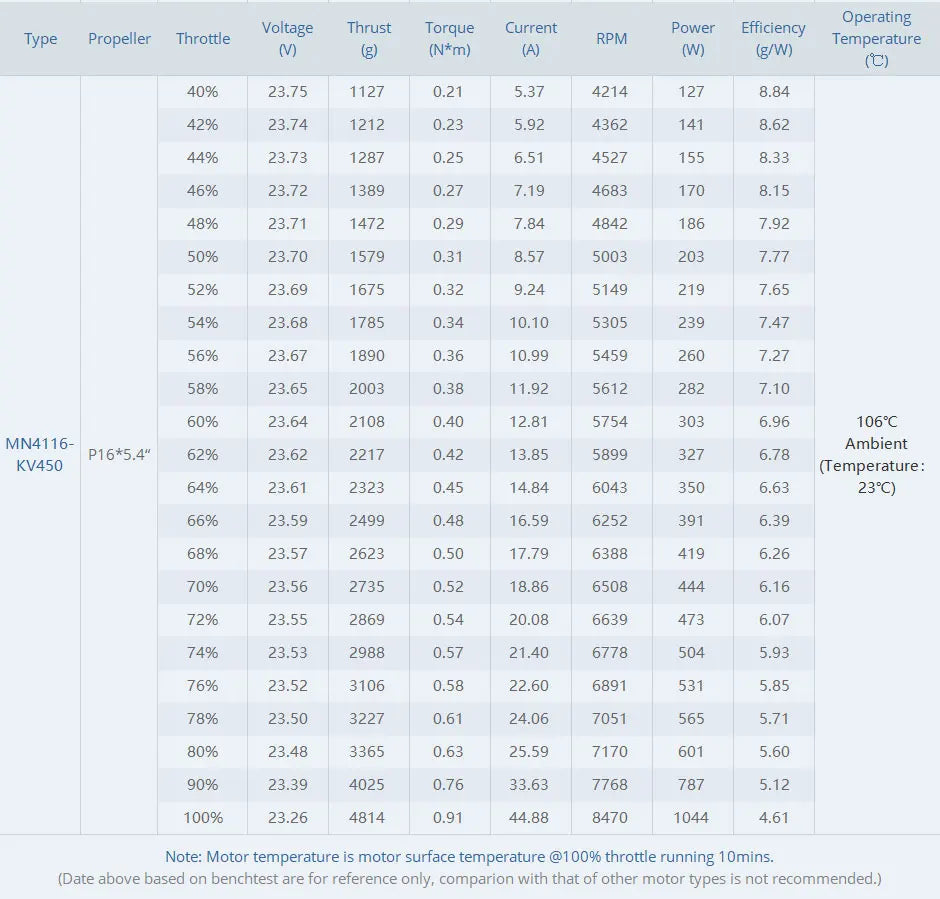Click the 8.84 efficiency value
This screenshot has height=899, width=940.
(774, 92)
